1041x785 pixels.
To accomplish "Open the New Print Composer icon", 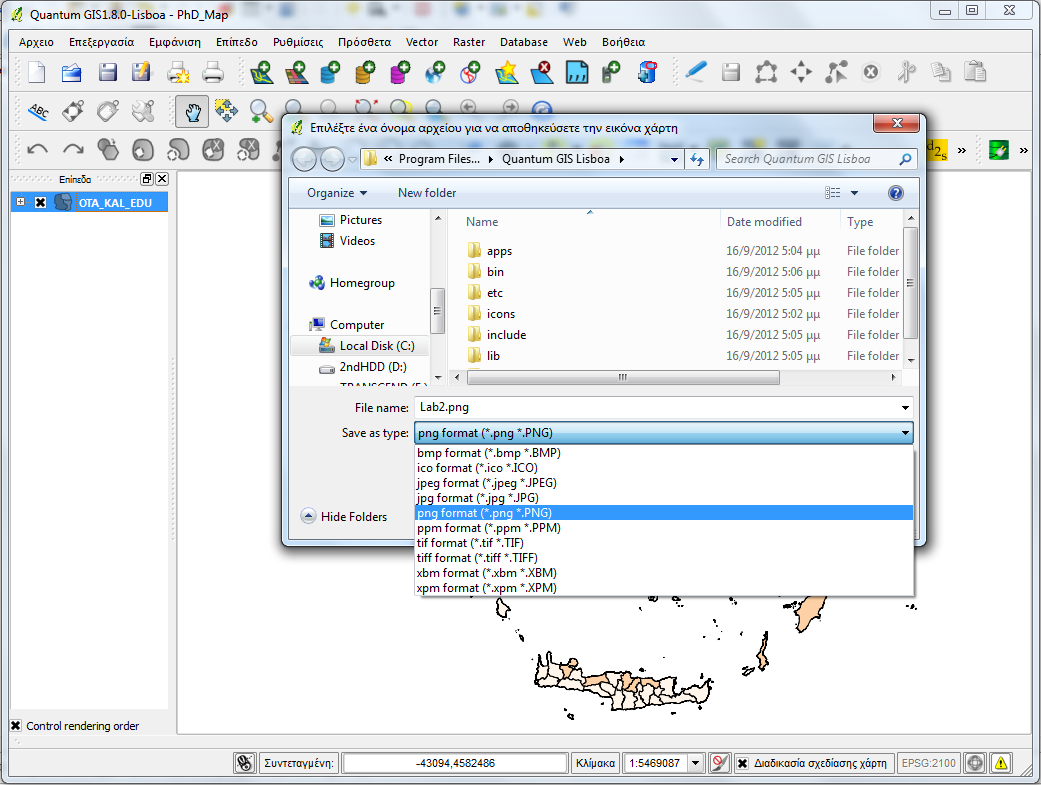I will (177, 72).
